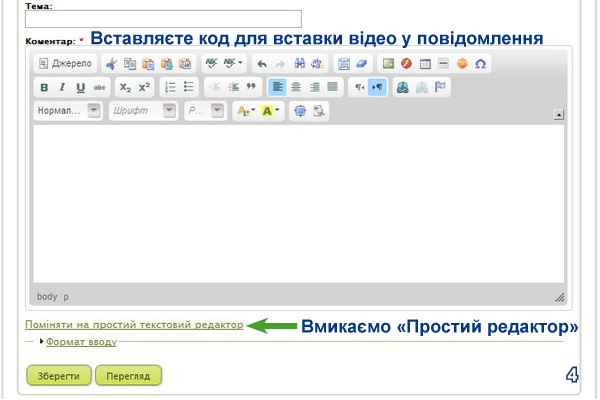
Task: Click the blockquote quotation marks icon
Action: coord(251,87)
